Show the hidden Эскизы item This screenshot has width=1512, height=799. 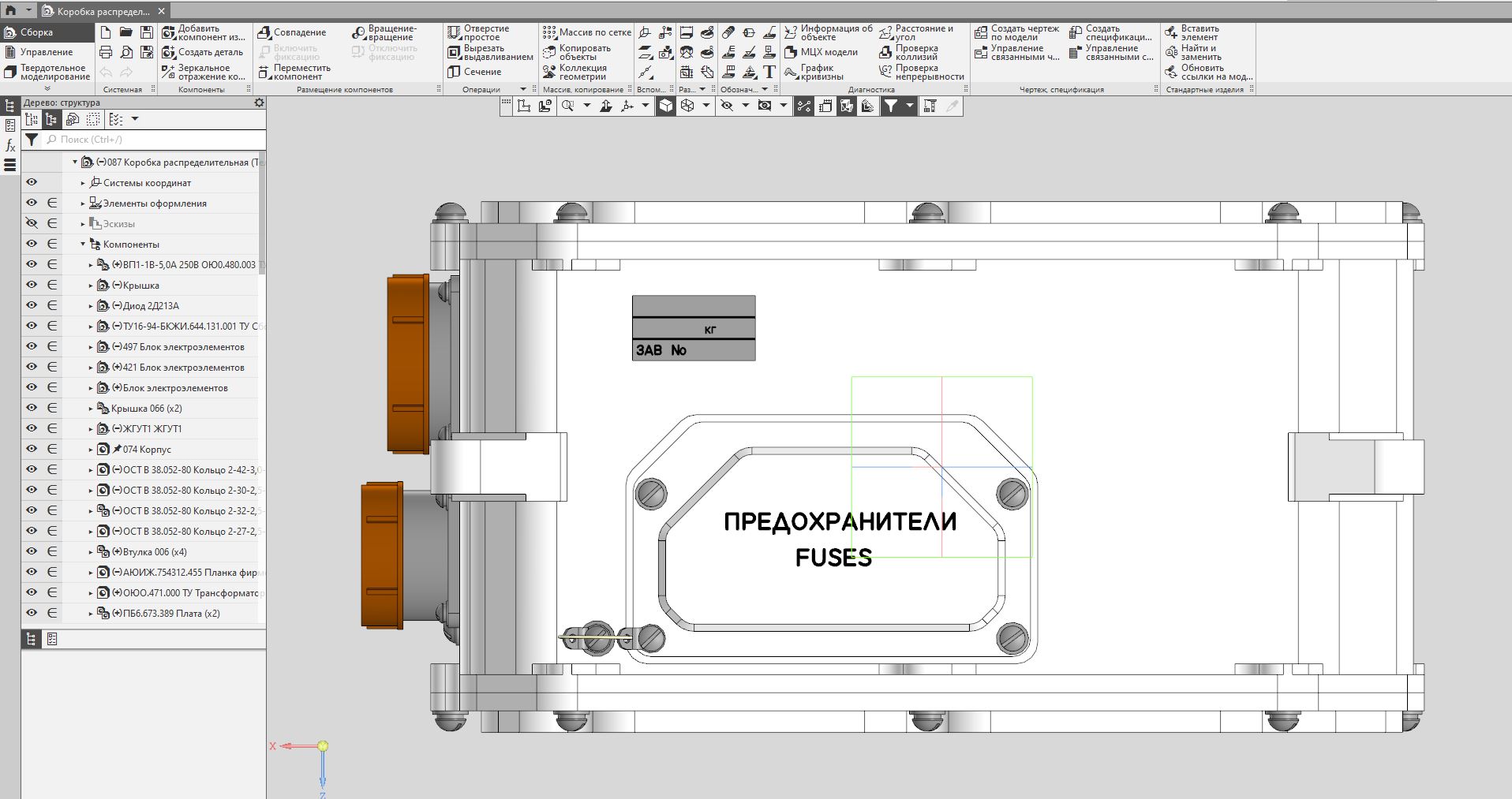click(32, 223)
